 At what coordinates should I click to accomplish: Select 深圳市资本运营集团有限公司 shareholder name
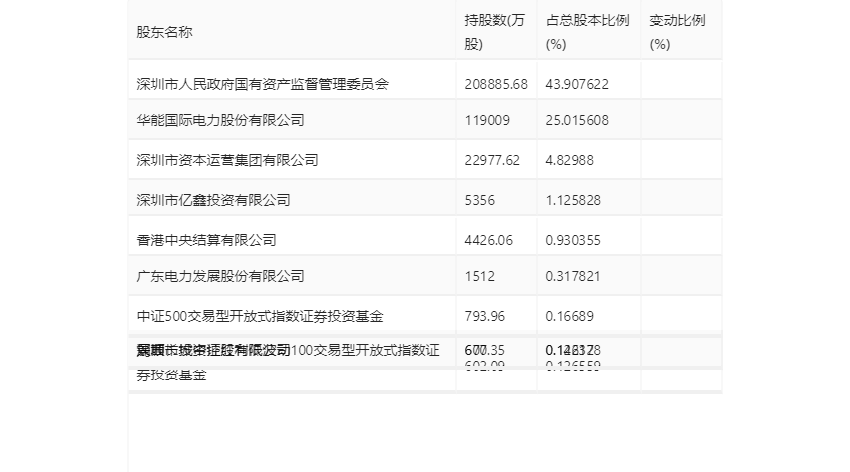[227, 160]
